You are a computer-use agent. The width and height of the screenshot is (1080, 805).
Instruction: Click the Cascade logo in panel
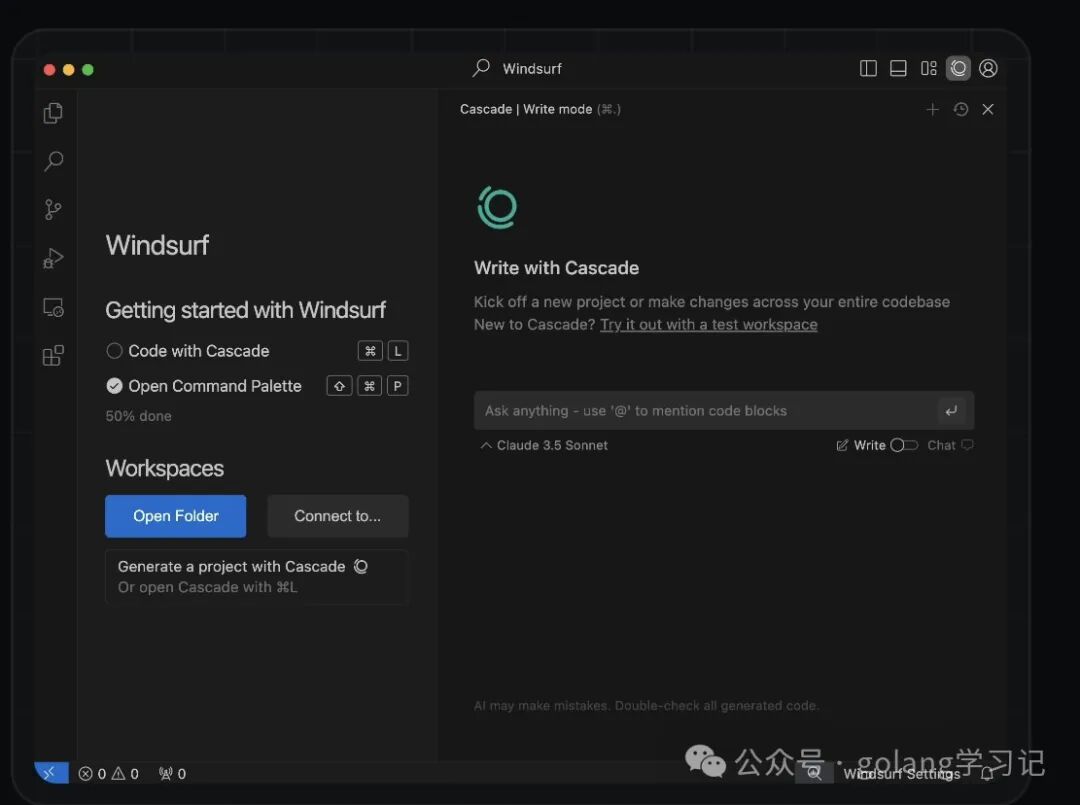(x=497, y=207)
